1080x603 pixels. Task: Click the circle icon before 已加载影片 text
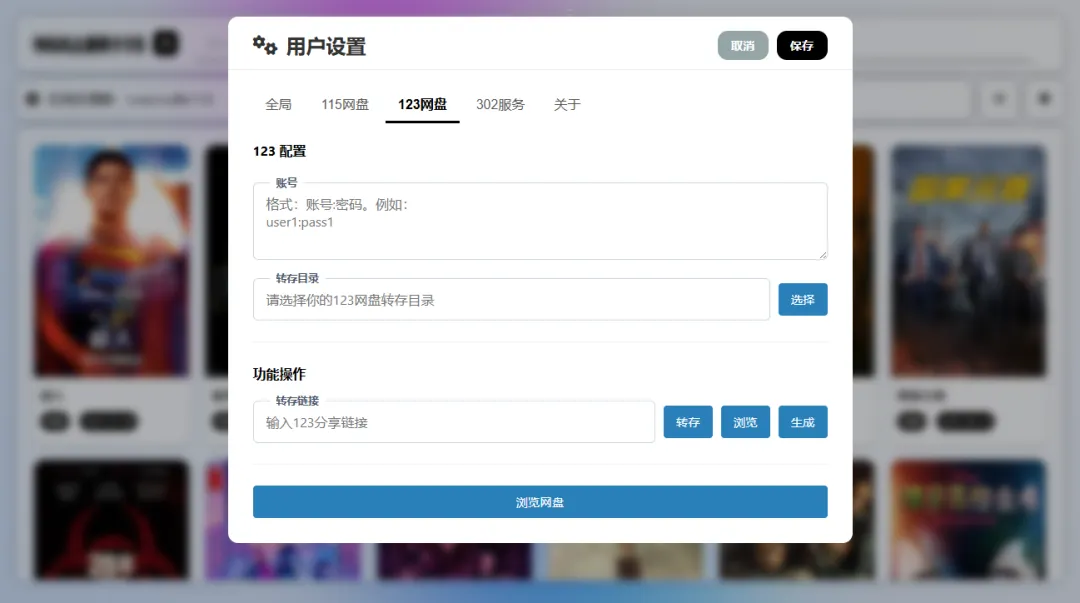[28, 99]
